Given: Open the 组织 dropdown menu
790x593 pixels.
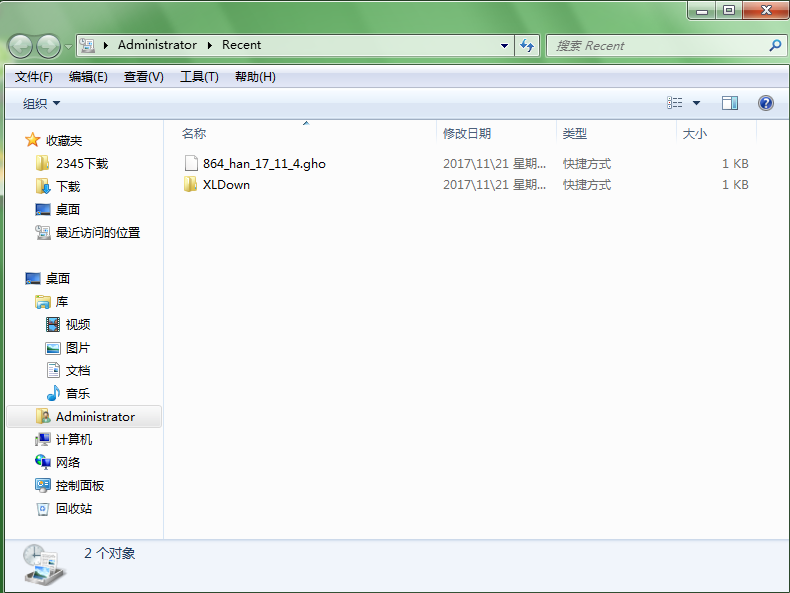Looking at the screenshot, I should 41,103.
